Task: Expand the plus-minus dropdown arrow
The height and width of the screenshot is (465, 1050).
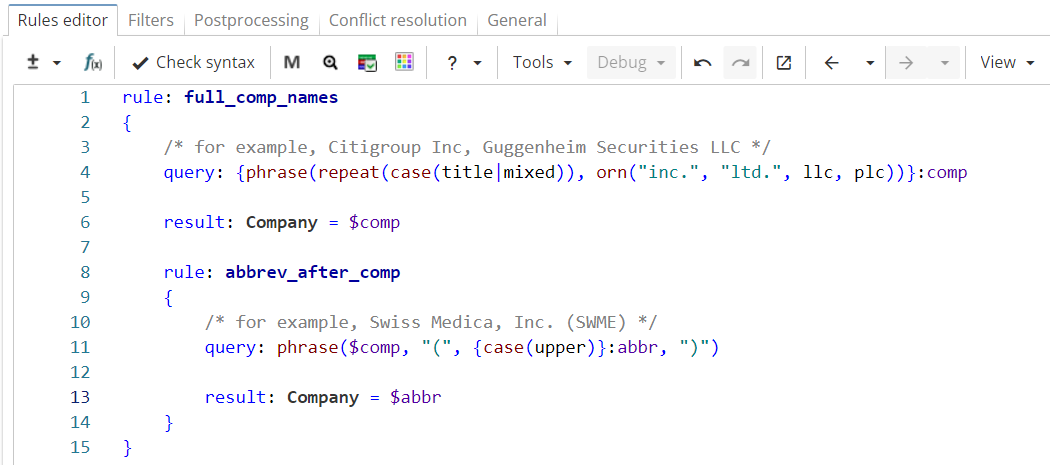Action: [57, 62]
